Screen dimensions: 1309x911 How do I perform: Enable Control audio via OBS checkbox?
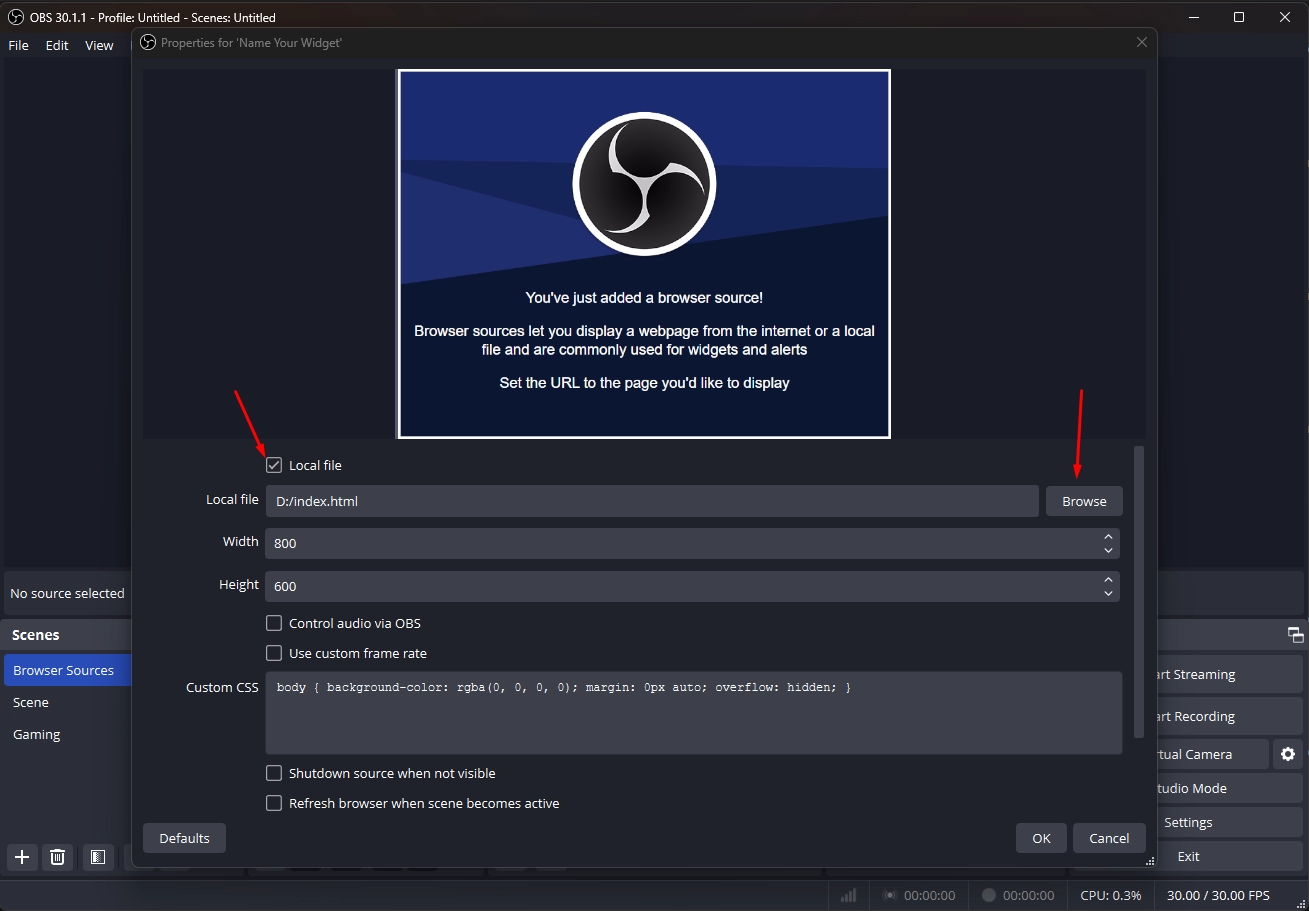point(274,623)
